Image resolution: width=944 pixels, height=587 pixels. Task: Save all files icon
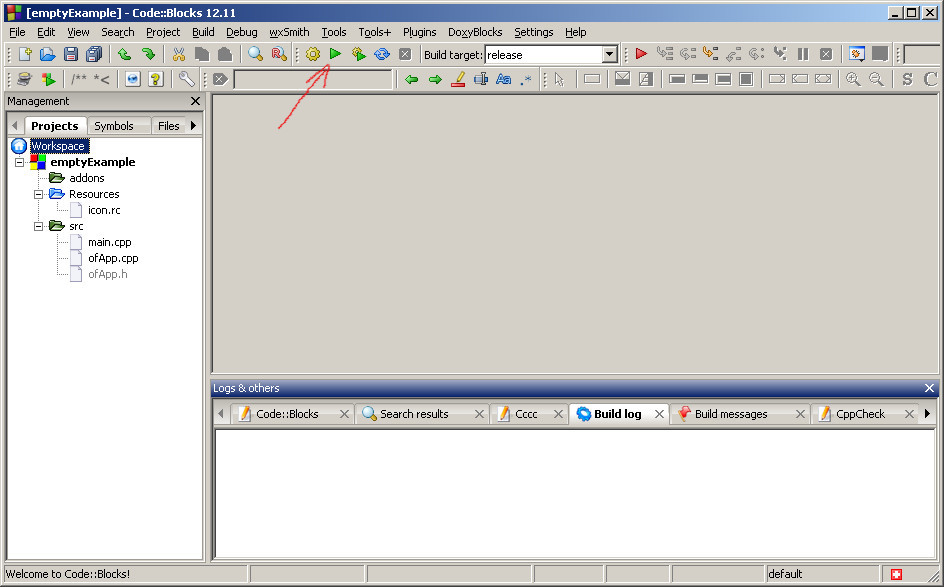coord(94,54)
